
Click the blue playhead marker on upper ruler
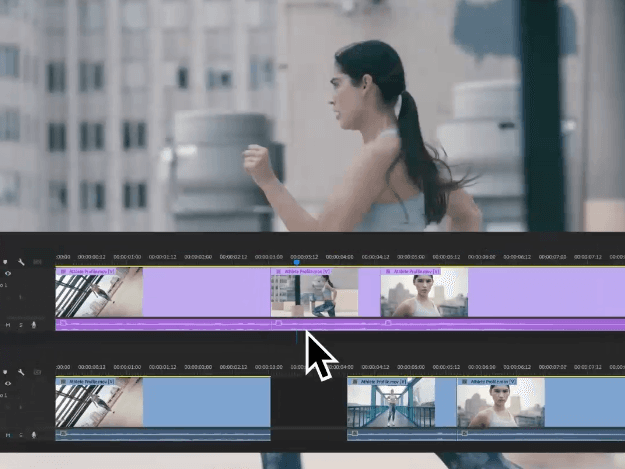point(296,263)
